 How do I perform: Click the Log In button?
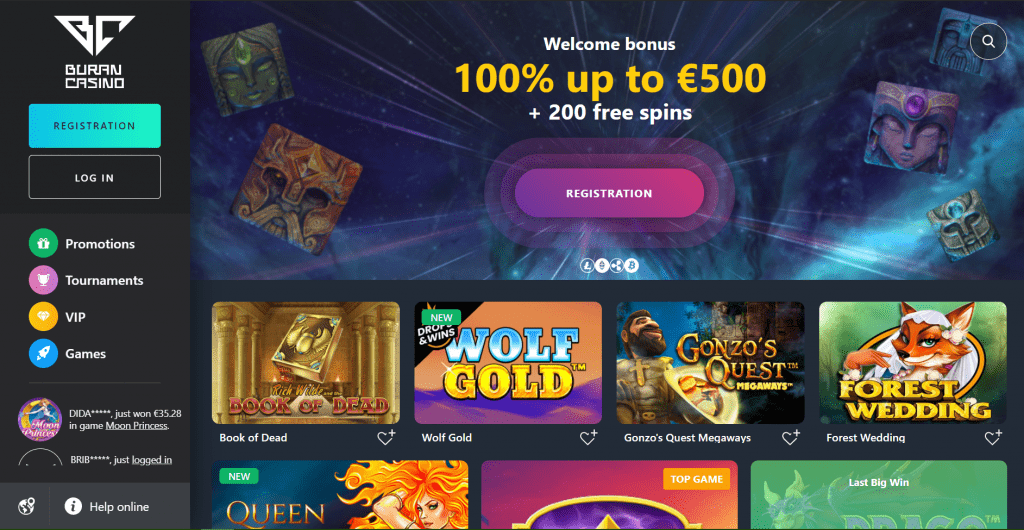[95, 177]
